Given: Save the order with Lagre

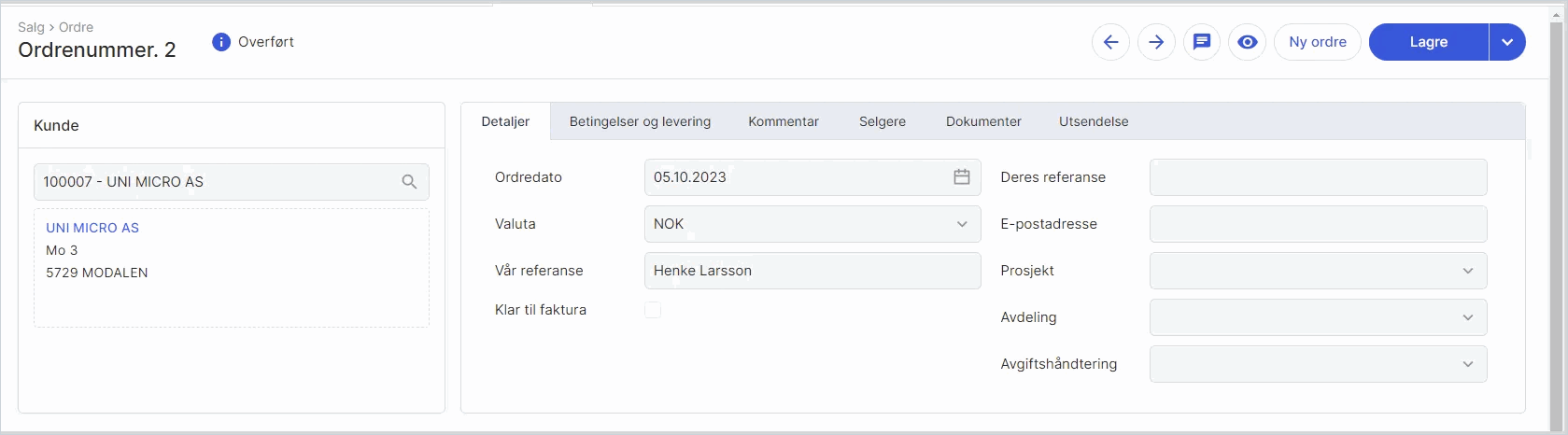Looking at the screenshot, I should [x=1429, y=42].
